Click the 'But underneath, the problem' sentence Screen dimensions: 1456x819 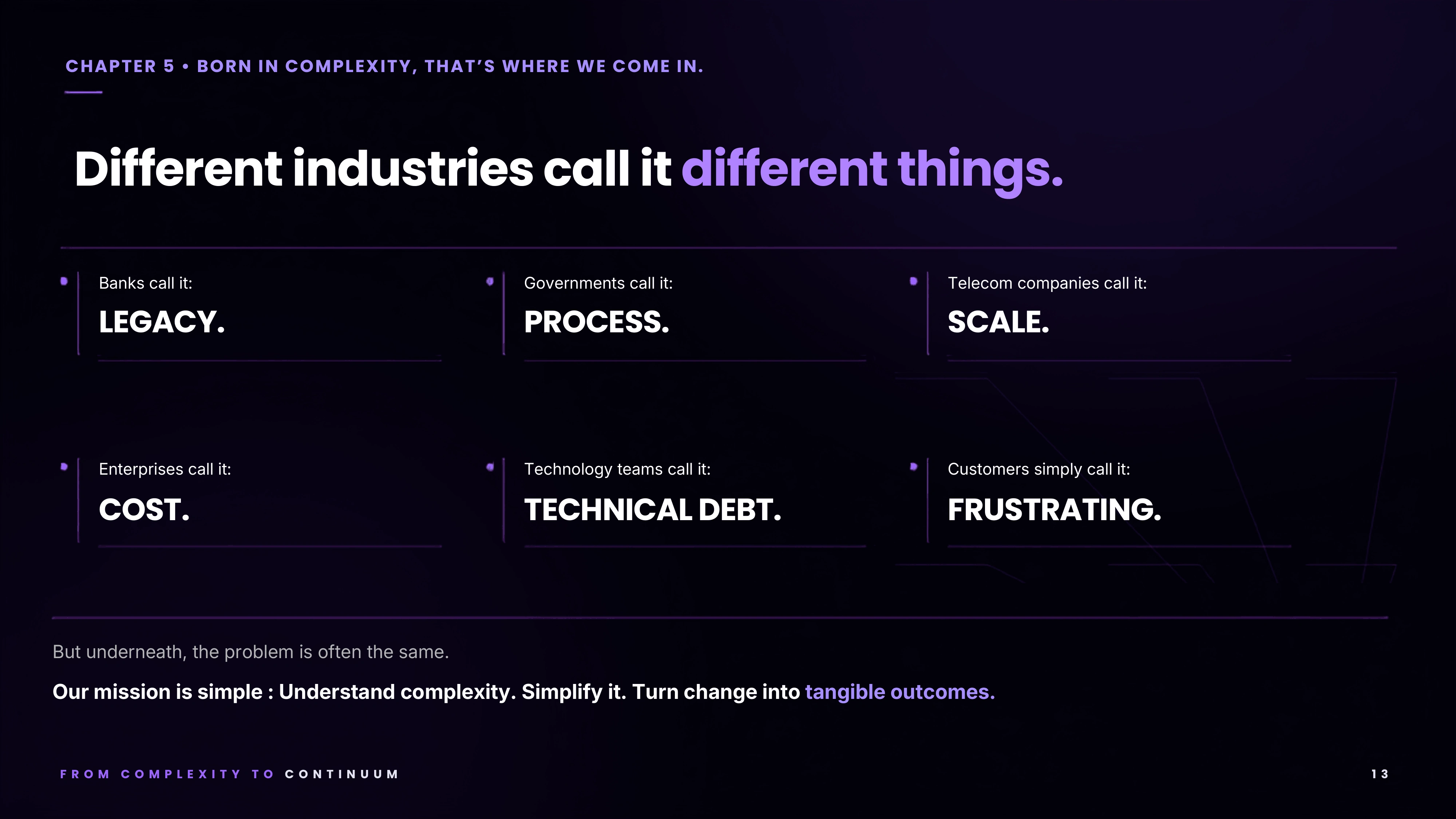pos(250,652)
